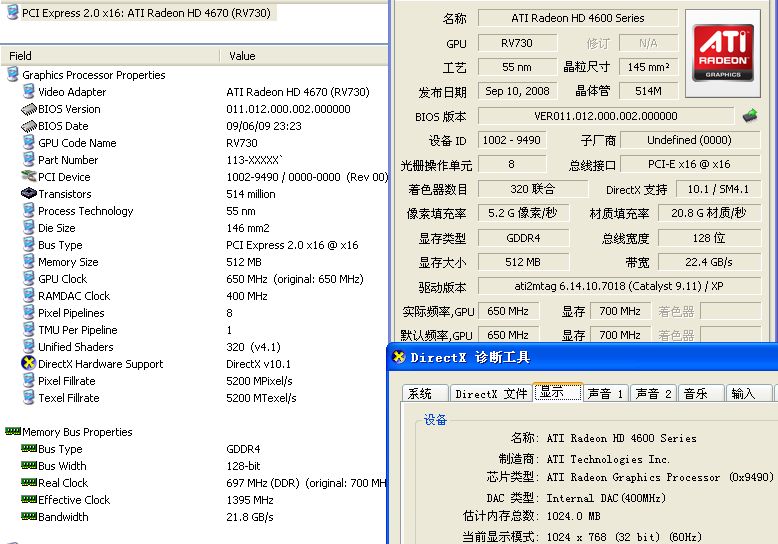Screen dimensions: 778x544
Task: Click the BIOS Version chip icon
Action: [x=29, y=109]
